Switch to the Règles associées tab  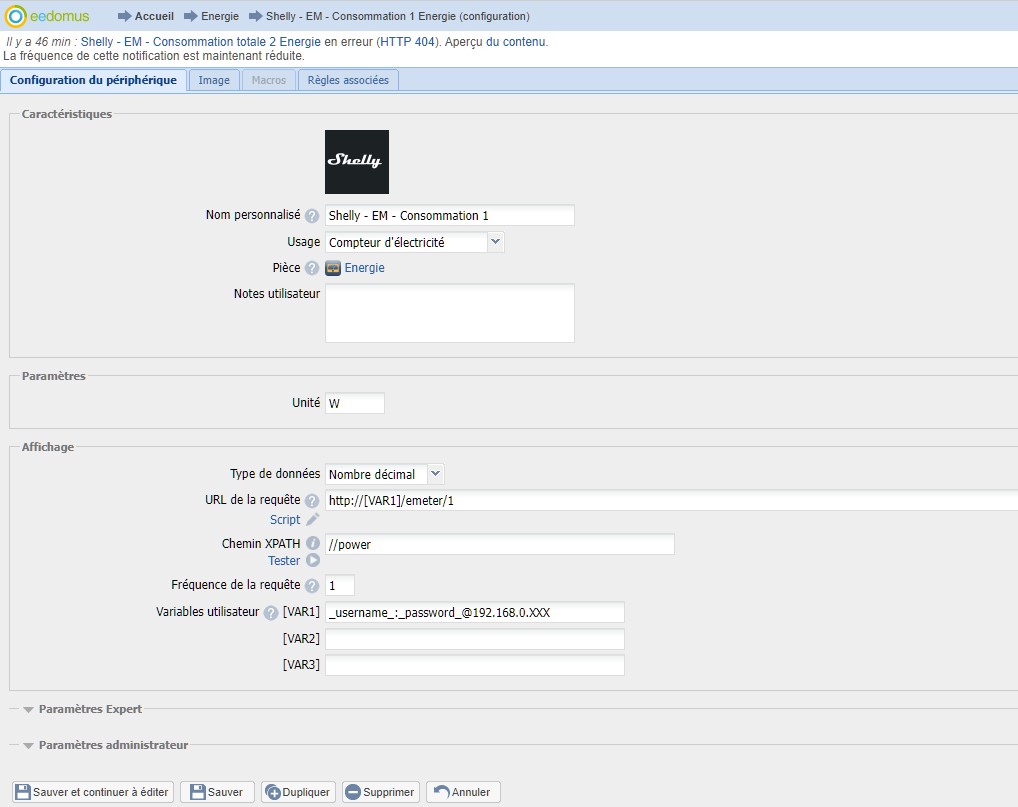tap(348, 80)
